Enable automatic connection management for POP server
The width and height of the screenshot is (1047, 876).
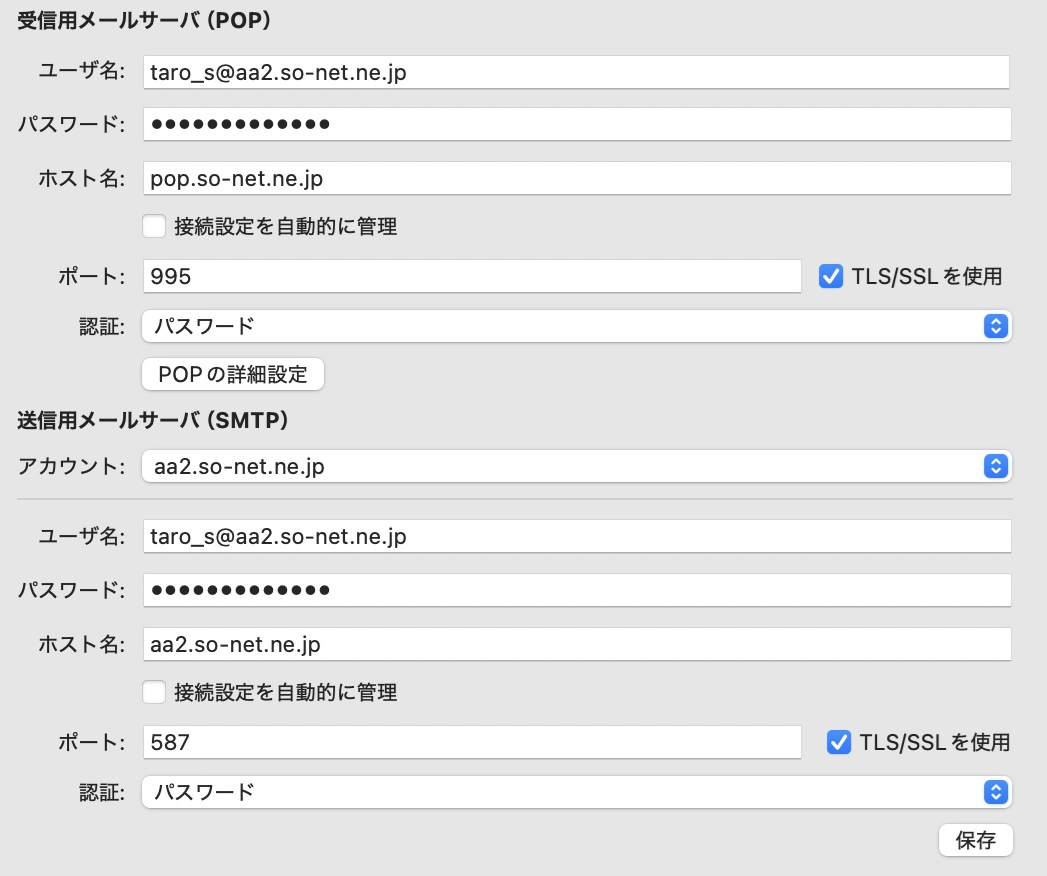[154, 227]
